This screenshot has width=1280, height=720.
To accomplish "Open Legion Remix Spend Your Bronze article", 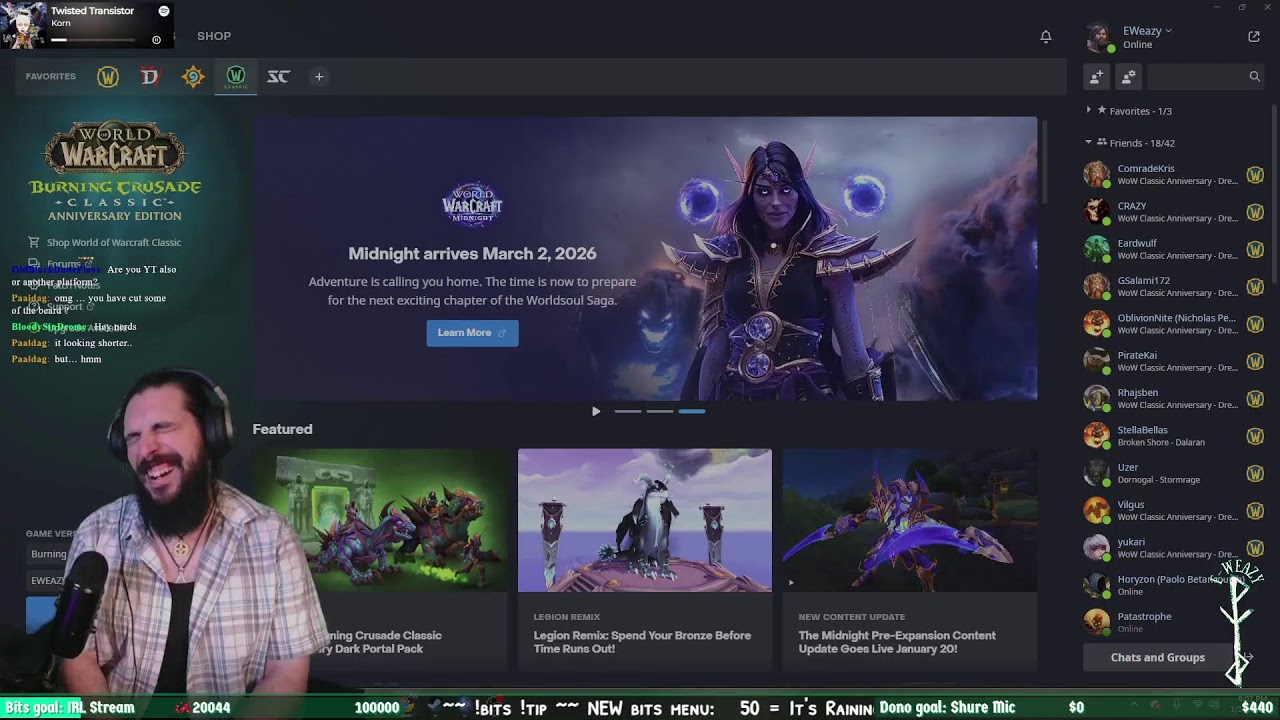I will coord(642,642).
